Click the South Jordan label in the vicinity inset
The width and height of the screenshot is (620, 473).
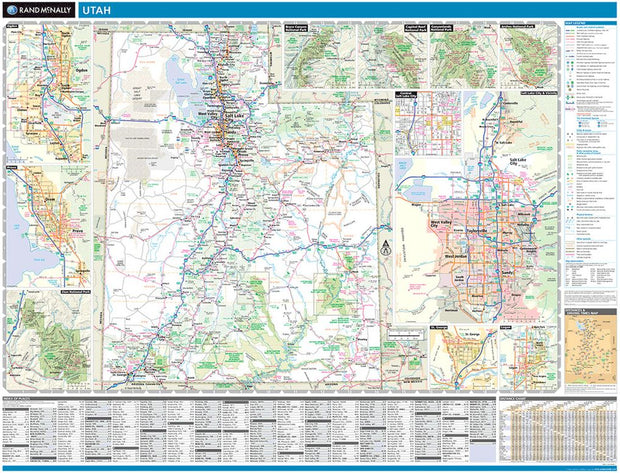coord(459,279)
